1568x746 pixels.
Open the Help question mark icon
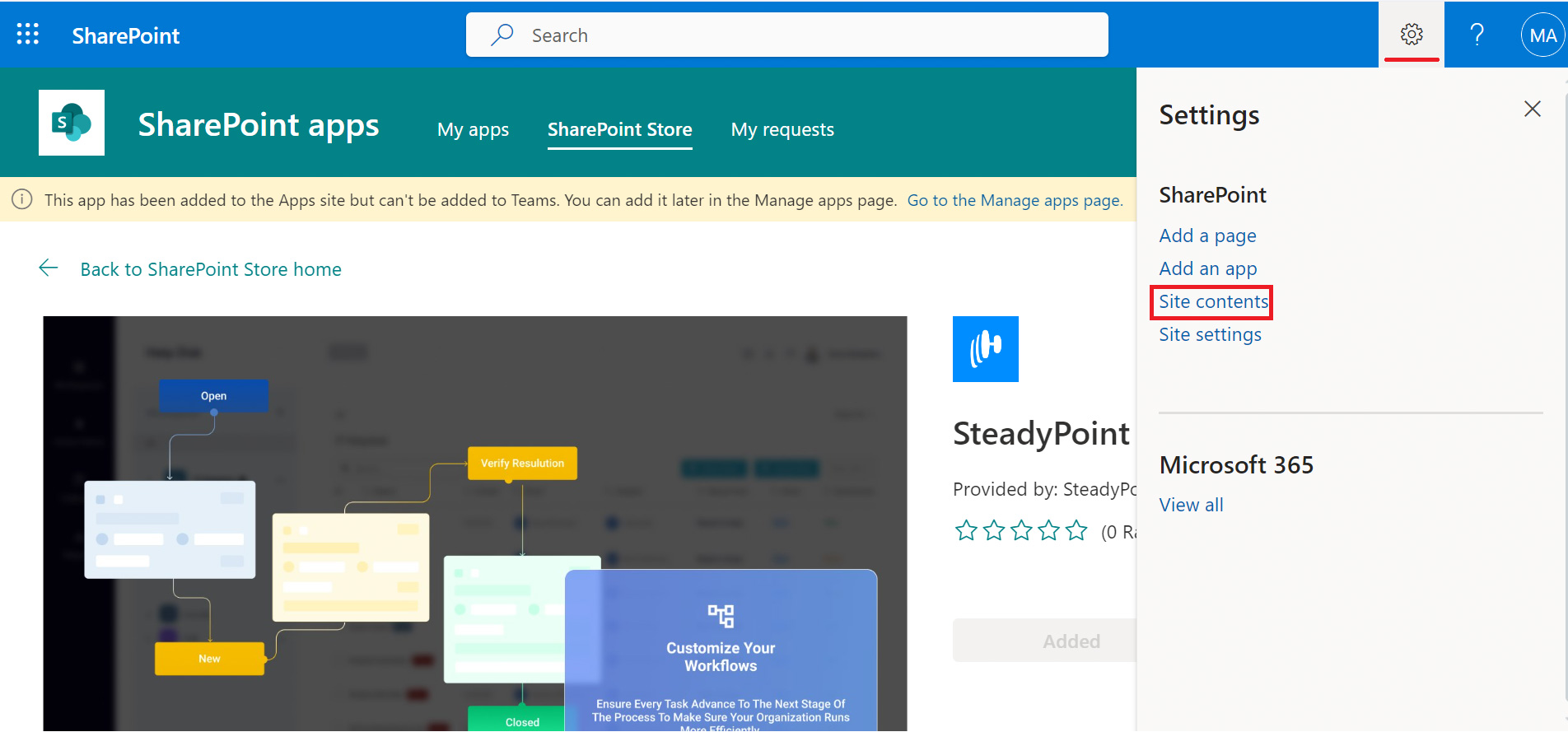[x=1477, y=35]
